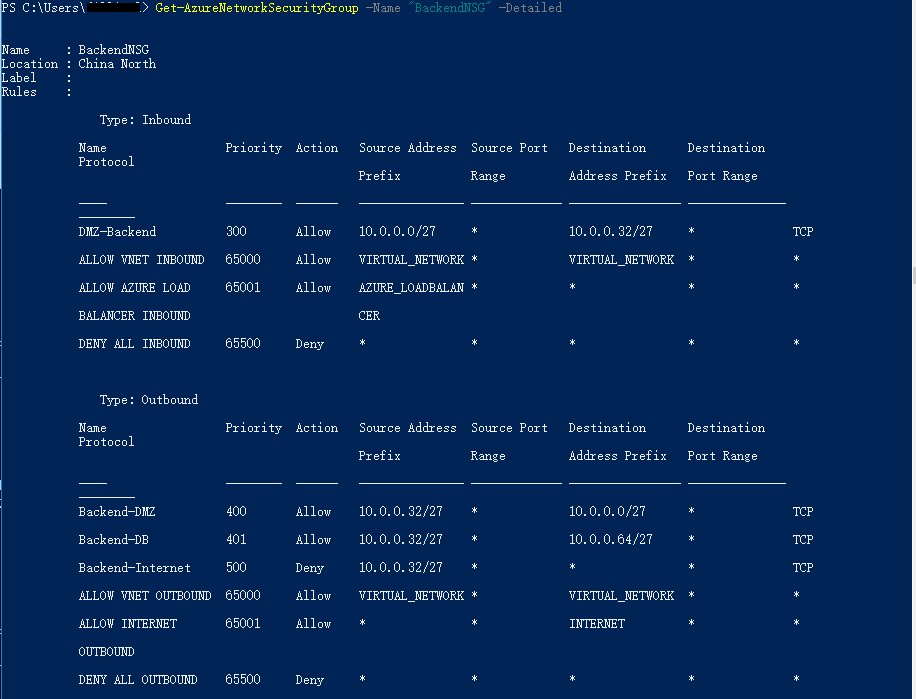Click the China North location value
This screenshot has height=699, width=916.
pos(117,64)
